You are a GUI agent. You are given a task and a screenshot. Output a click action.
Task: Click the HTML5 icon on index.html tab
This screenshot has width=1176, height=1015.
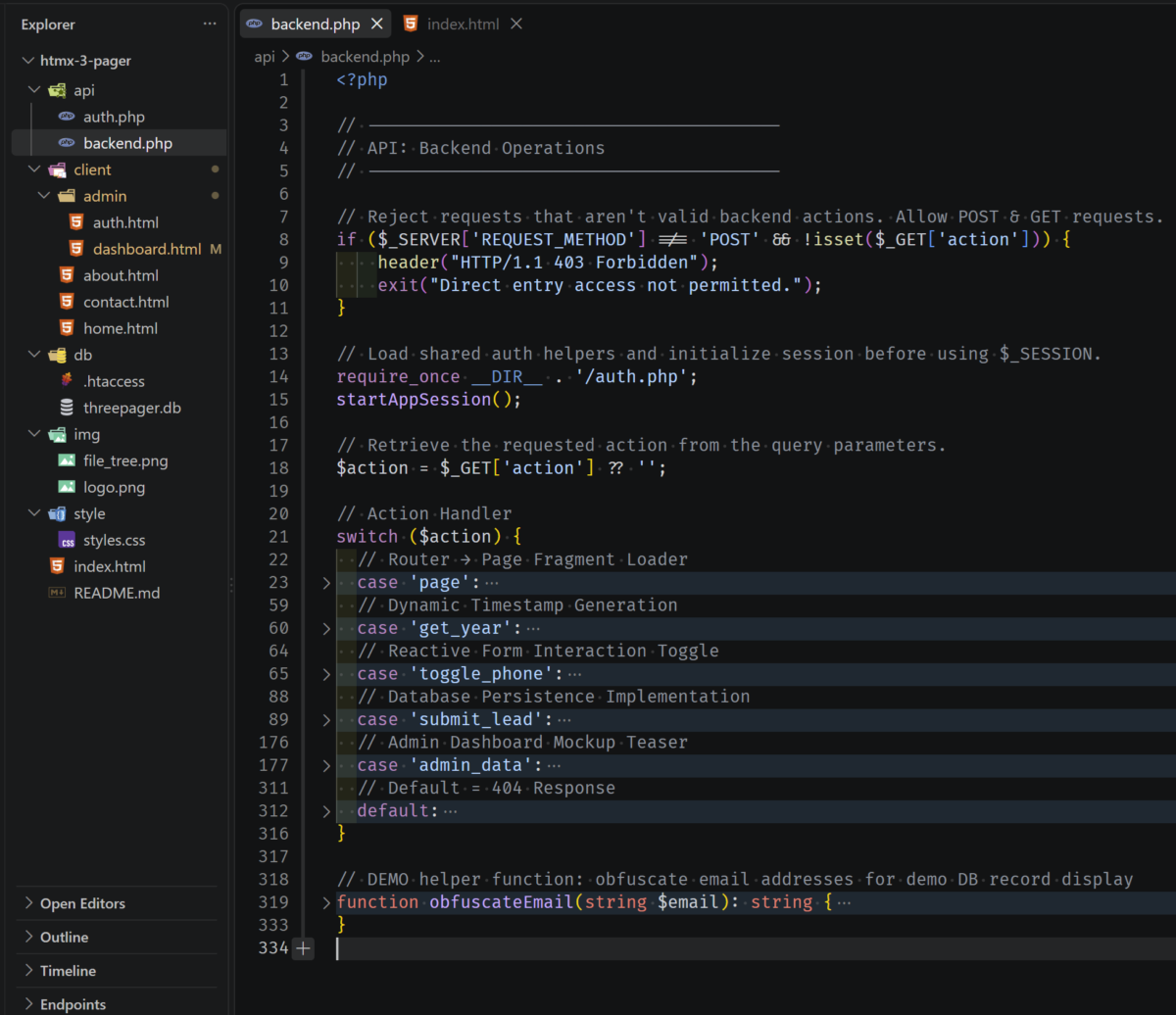pyautogui.click(x=411, y=24)
